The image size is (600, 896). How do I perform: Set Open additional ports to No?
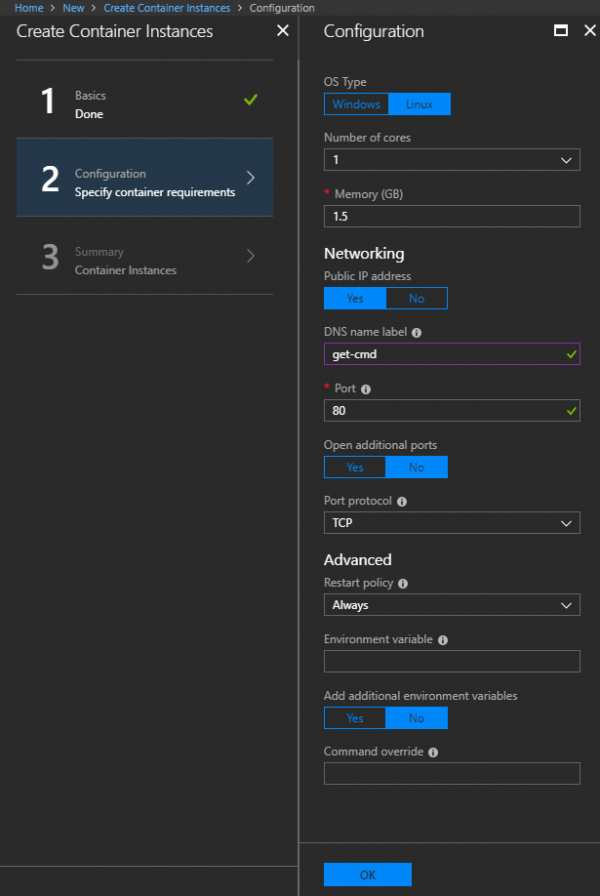click(x=417, y=467)
